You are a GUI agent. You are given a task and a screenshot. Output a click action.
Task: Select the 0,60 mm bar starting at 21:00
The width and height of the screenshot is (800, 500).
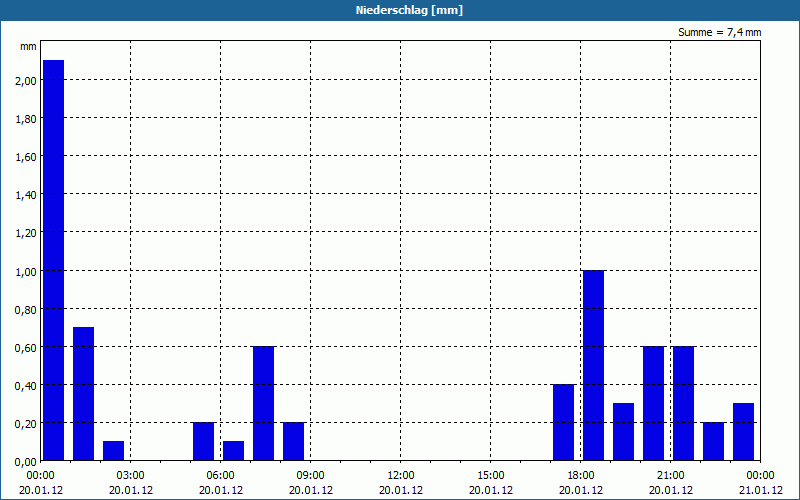tap(684, 404)
